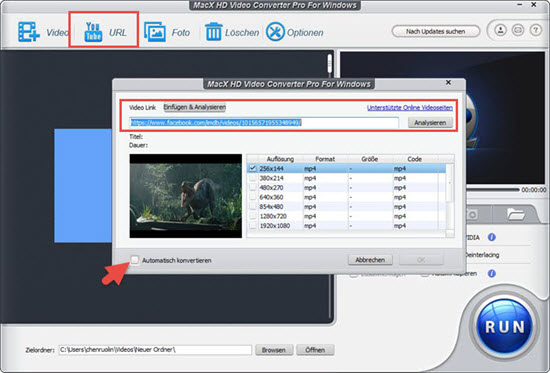This screenshot has width=550, height=373.
Task: Click the email icon at top right
Action: [x=518, y=30]
